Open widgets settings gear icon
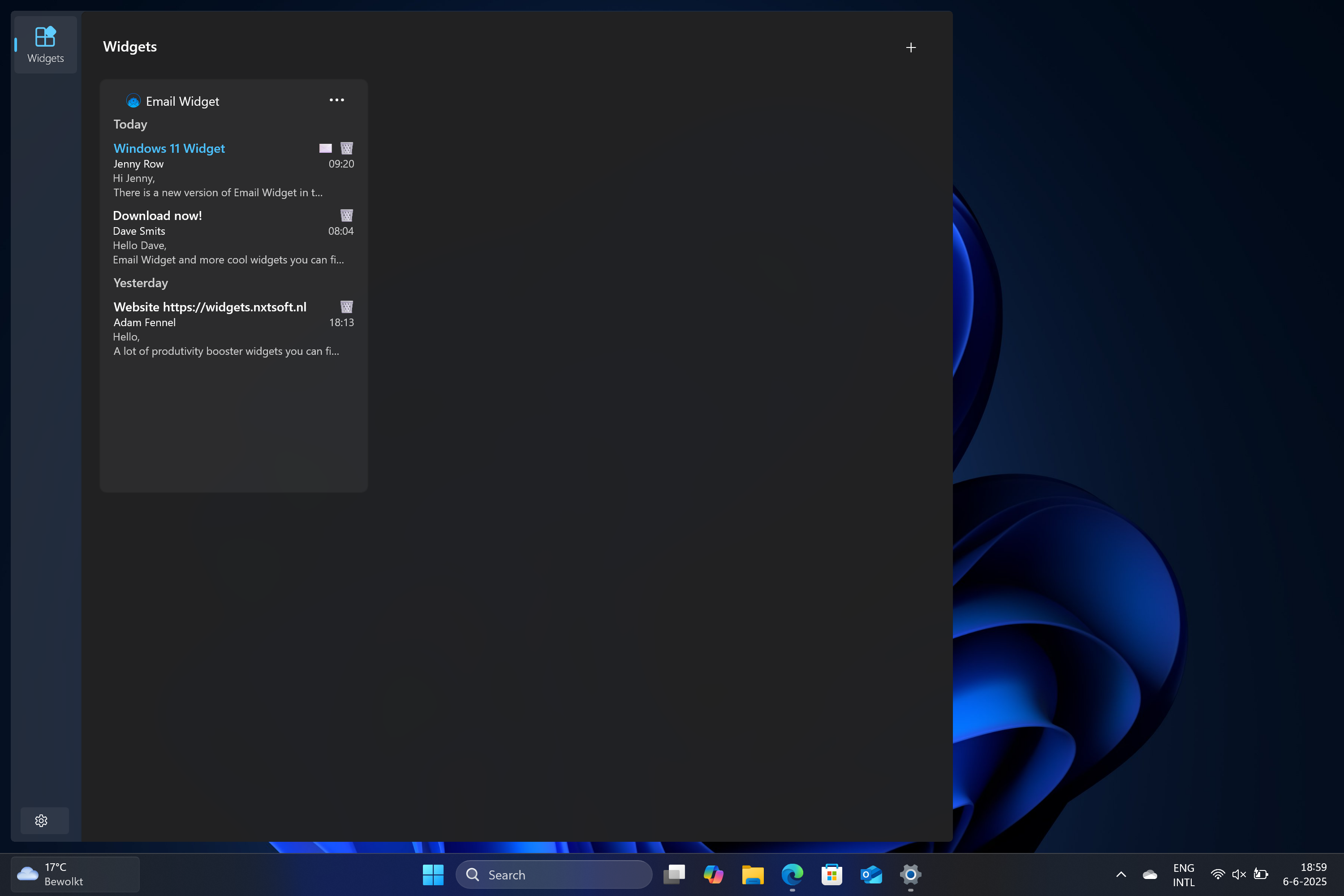Image resolution: width=1344 pixels, height=896 pixels. [x=41, y=821]
